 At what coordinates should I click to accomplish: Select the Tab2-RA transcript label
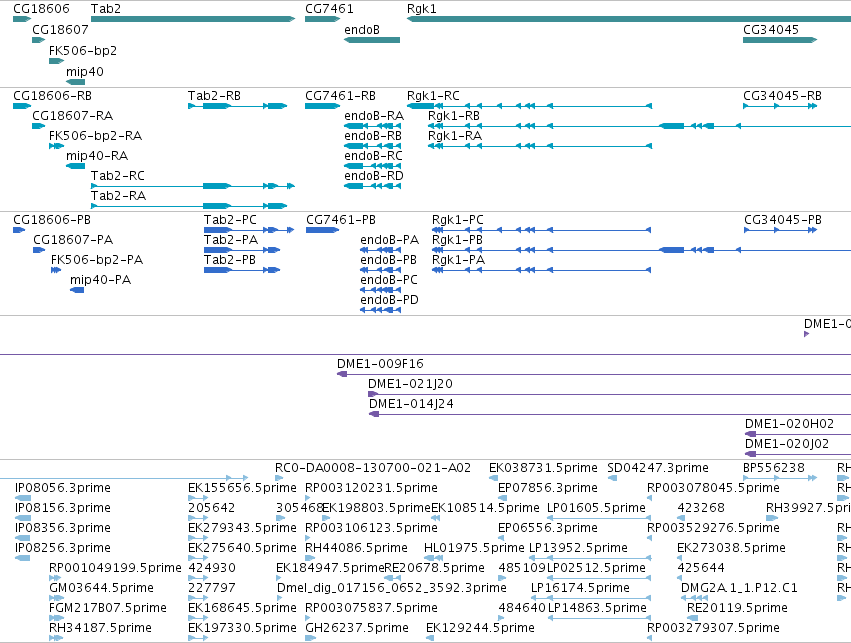tap(118, 195)
